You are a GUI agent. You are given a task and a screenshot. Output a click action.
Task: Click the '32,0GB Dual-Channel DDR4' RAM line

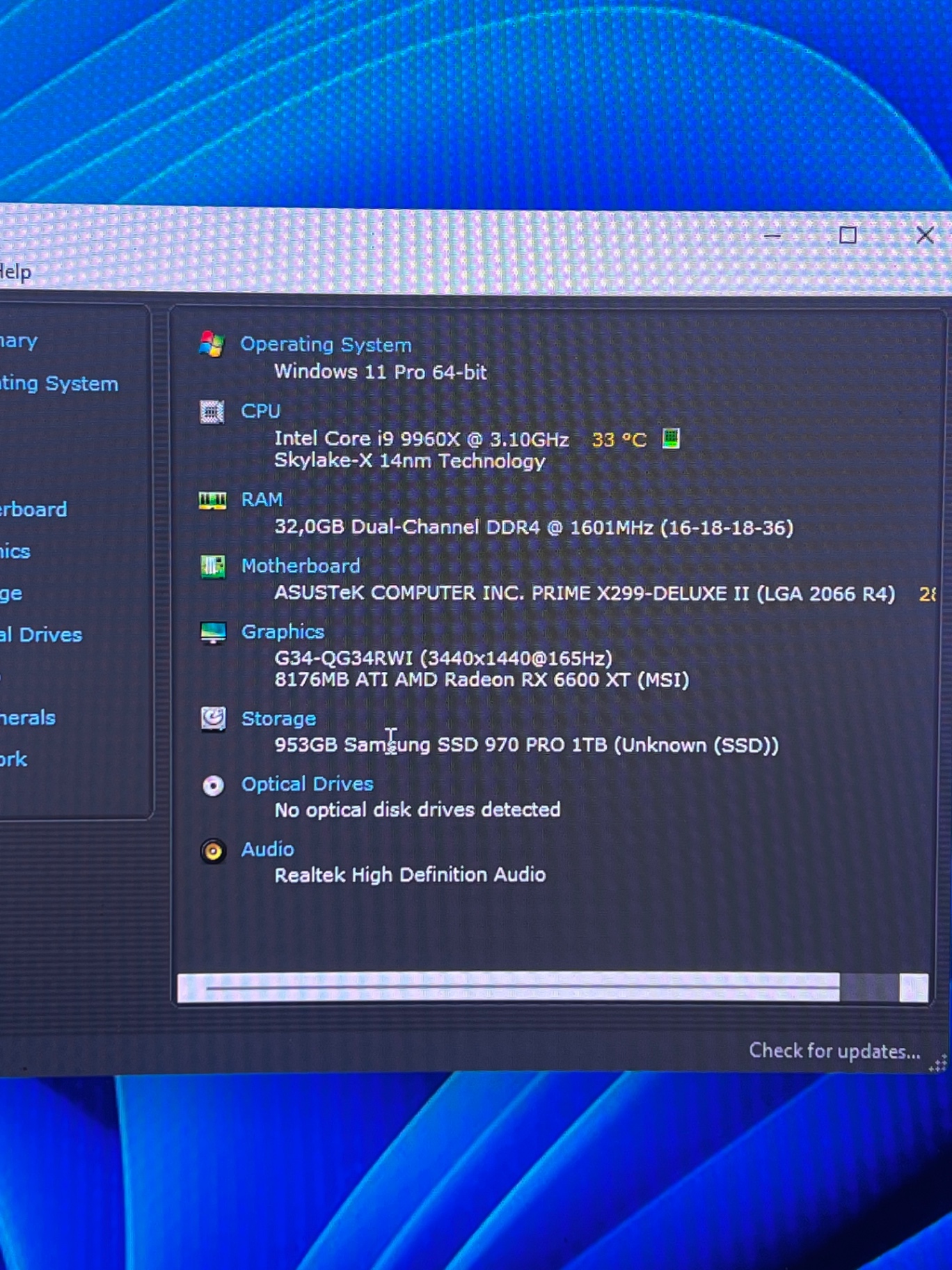click(534, 527)
